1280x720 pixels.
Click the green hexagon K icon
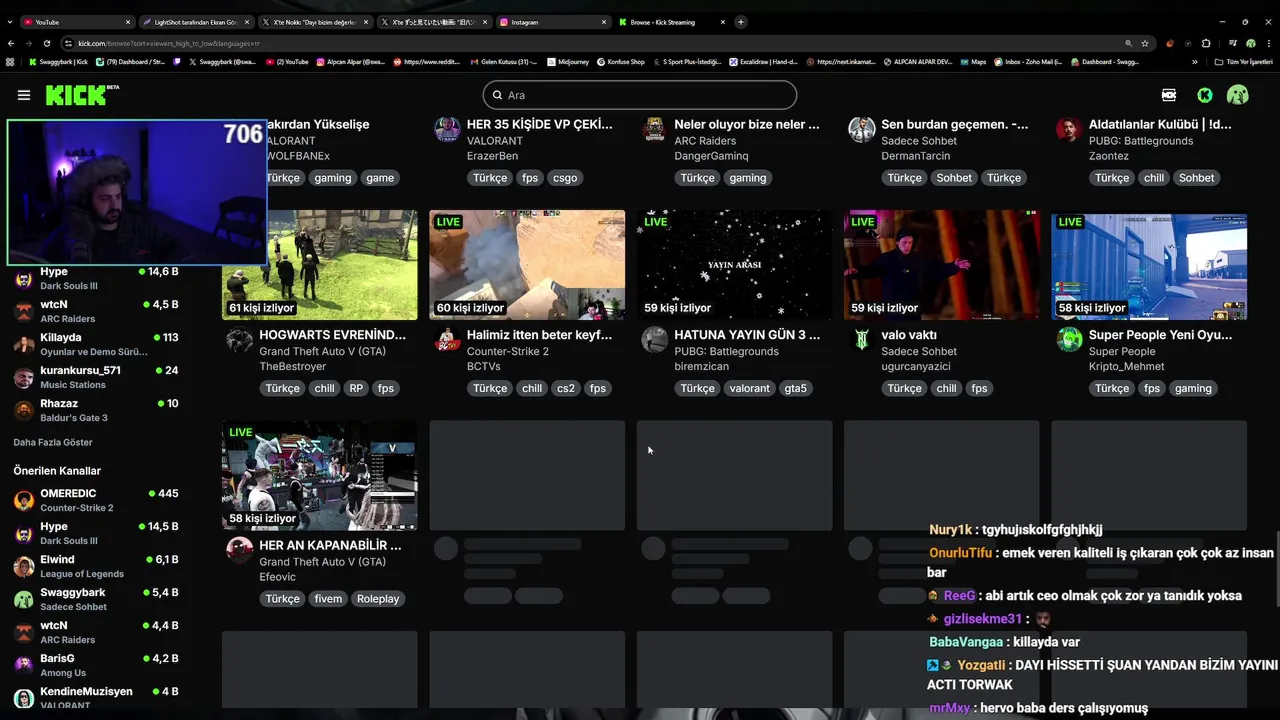coord(1205,95)
